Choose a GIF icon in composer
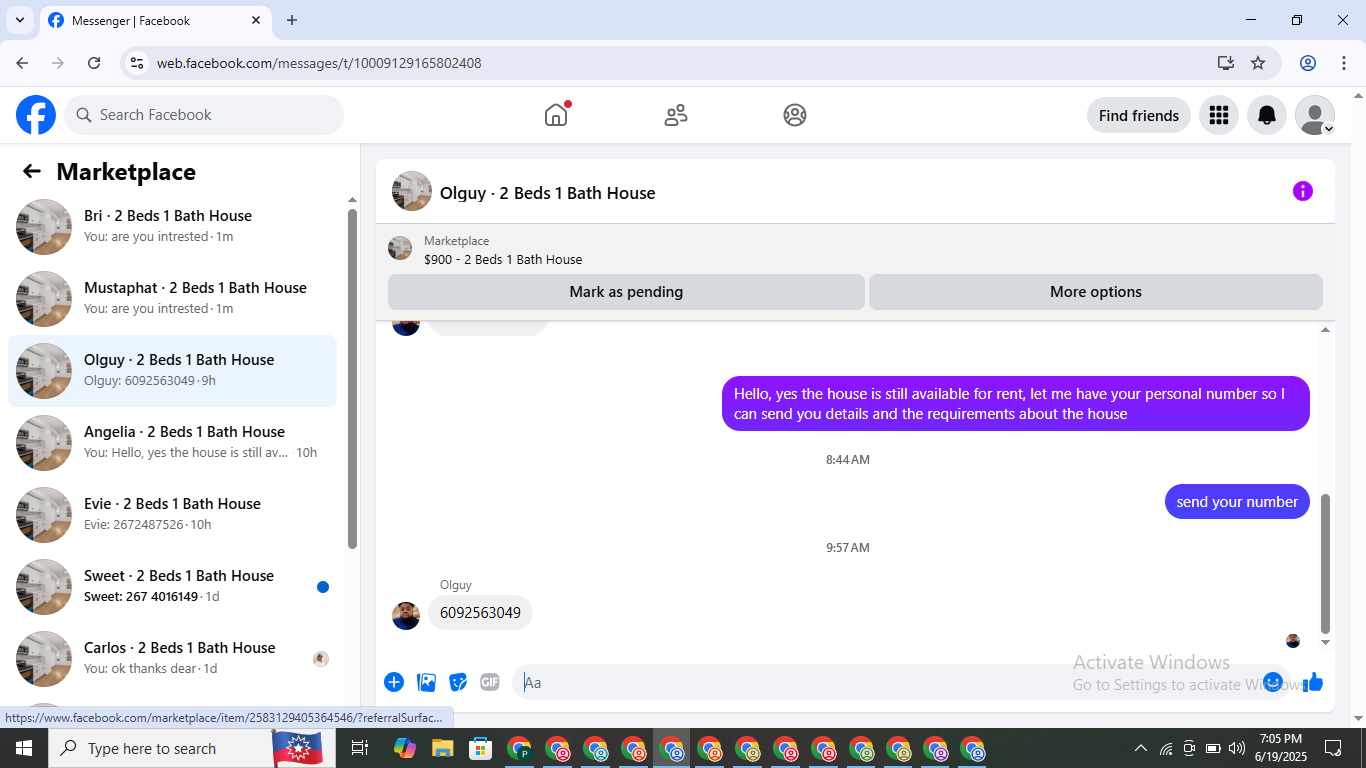Screen dimensions: 1366x768 pyautogui.click(x=490, y=682)
